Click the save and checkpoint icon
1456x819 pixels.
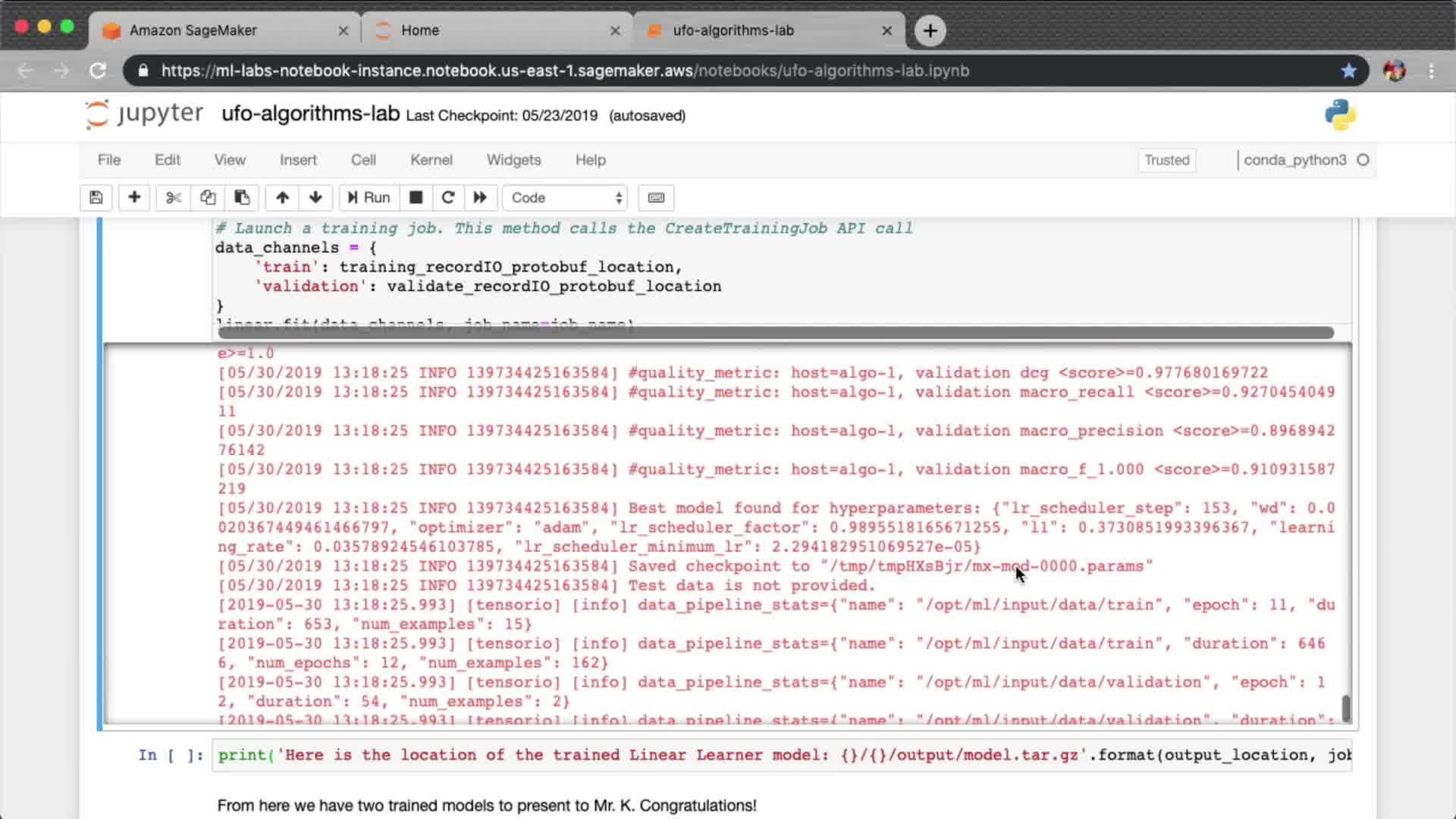96,198
